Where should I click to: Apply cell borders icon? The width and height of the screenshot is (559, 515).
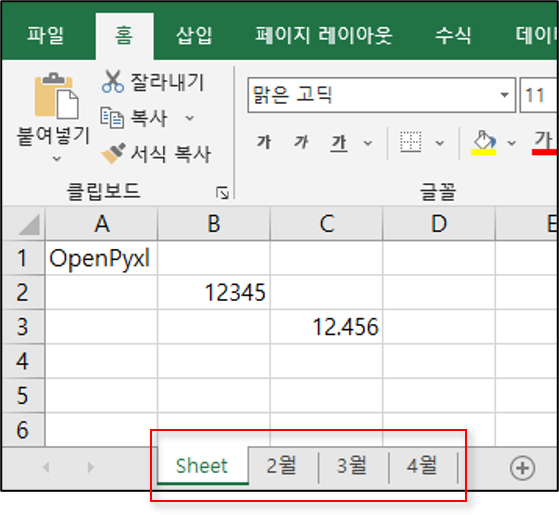click(x=411, y=142)
